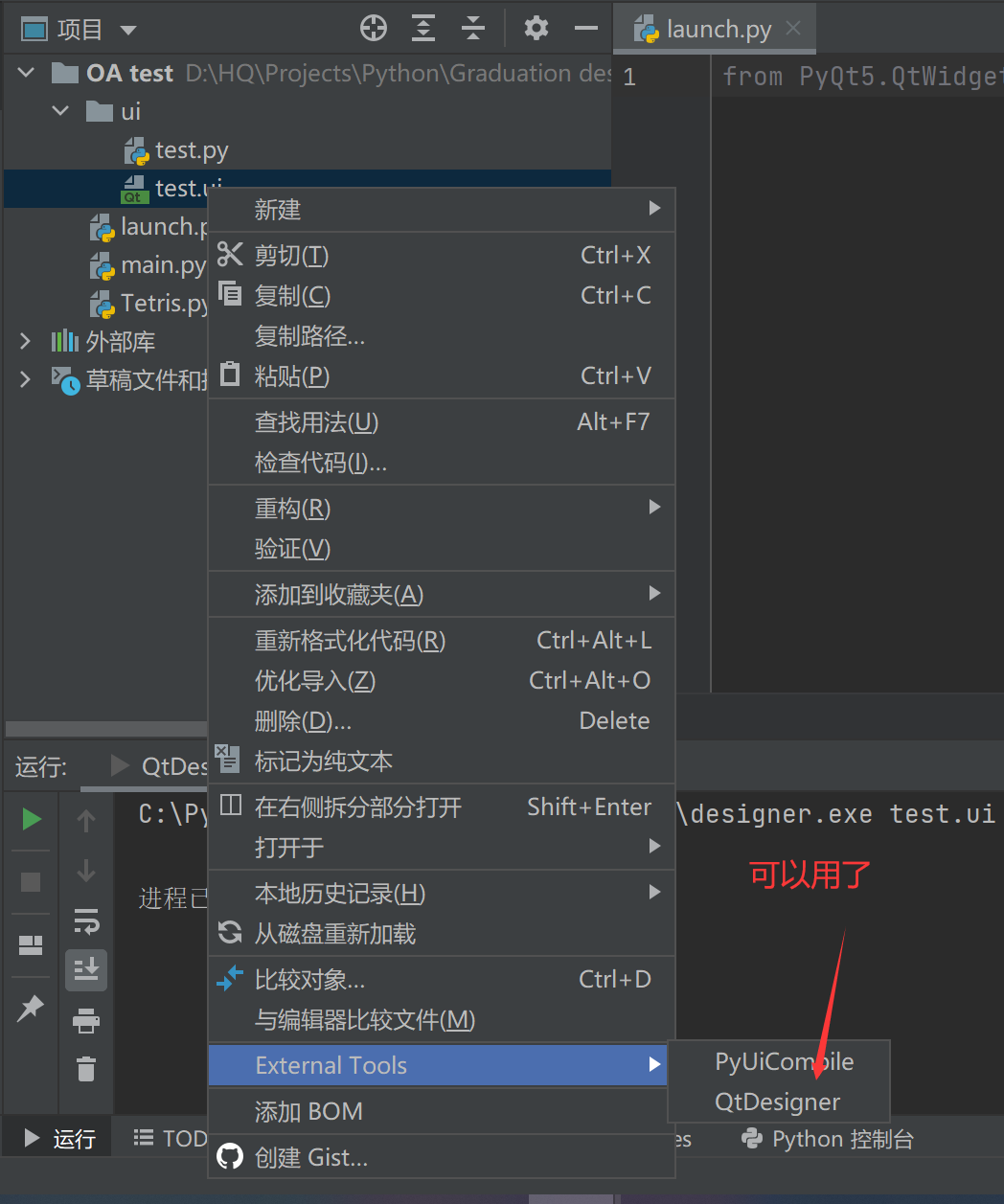Toggle soft-wrap for console output
1004x1204 pixels.
tap(86, 922)
